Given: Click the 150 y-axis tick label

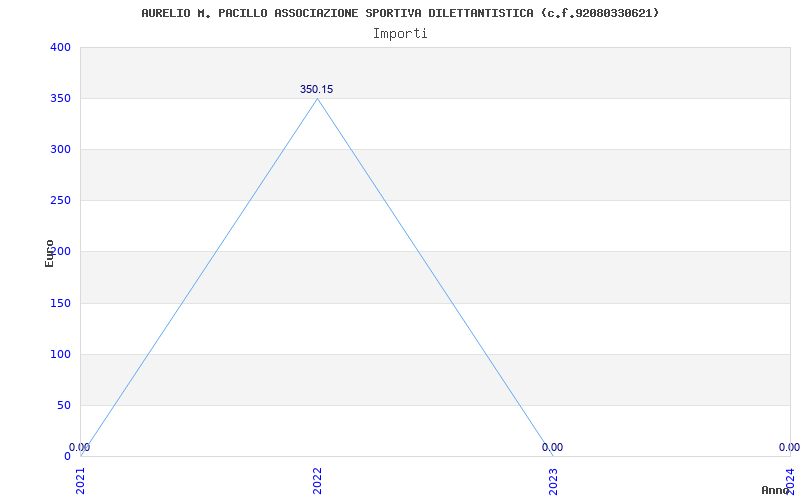Looking at the screenshot, I should click(x=60, y=304).
